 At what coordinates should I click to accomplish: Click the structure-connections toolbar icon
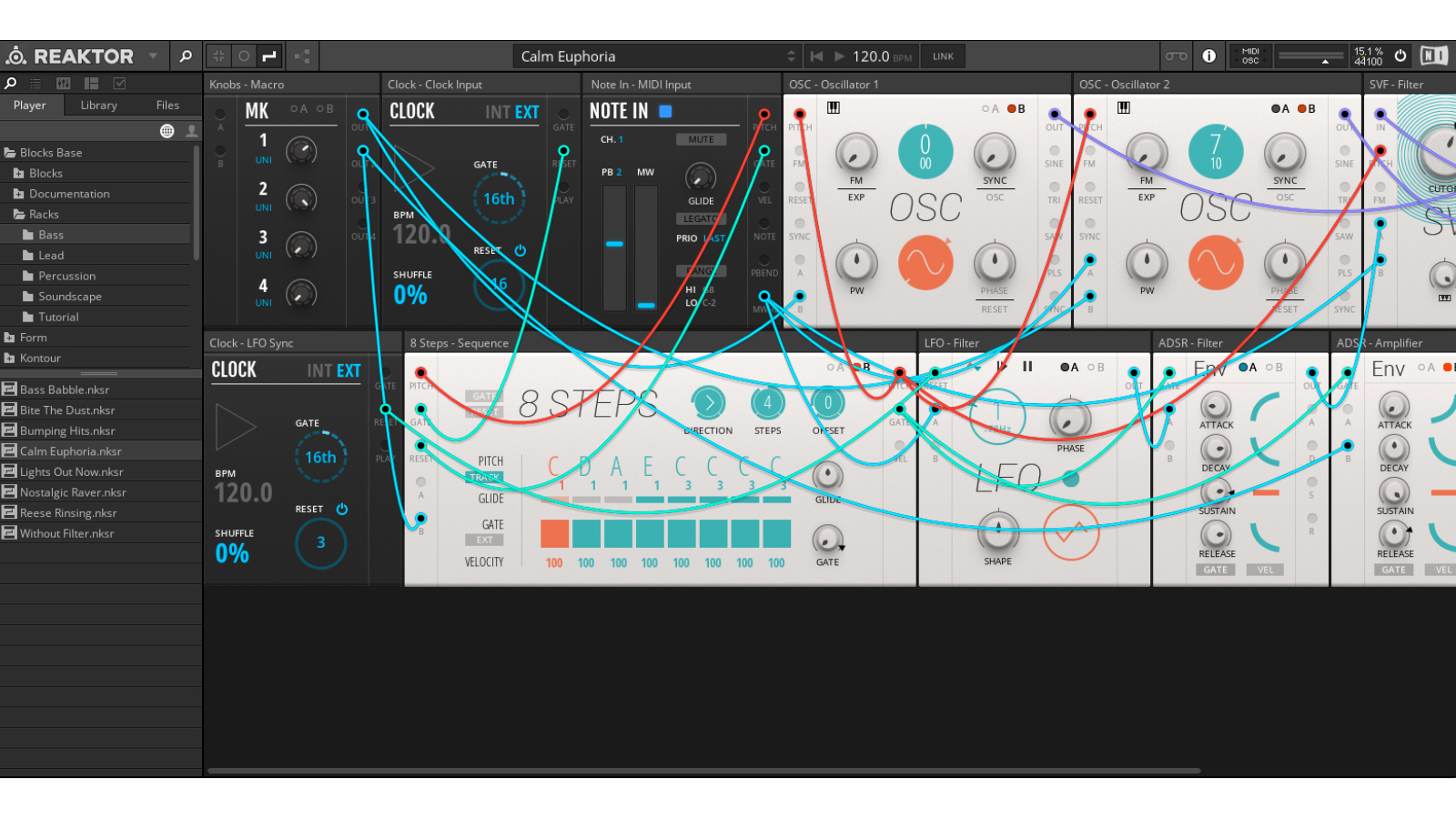[x=302, y=56]
